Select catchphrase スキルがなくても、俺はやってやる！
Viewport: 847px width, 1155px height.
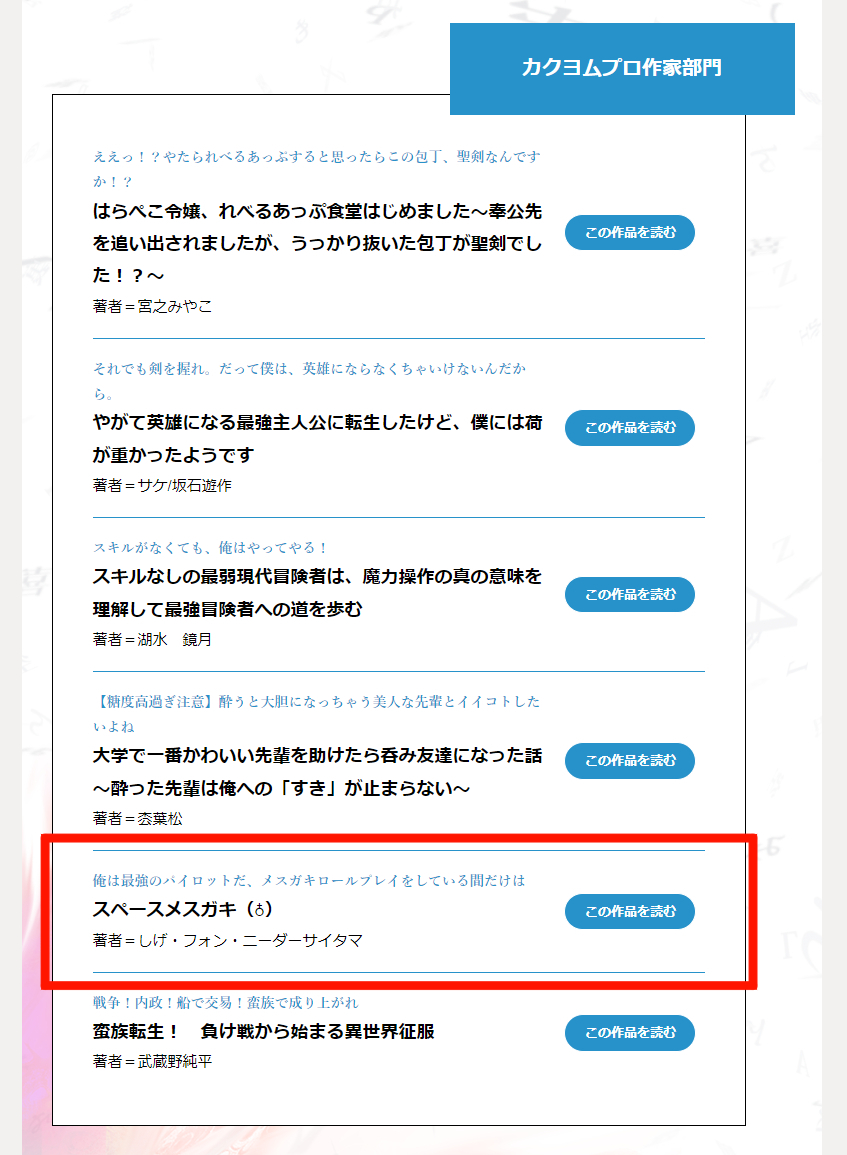tap(210, 547)
